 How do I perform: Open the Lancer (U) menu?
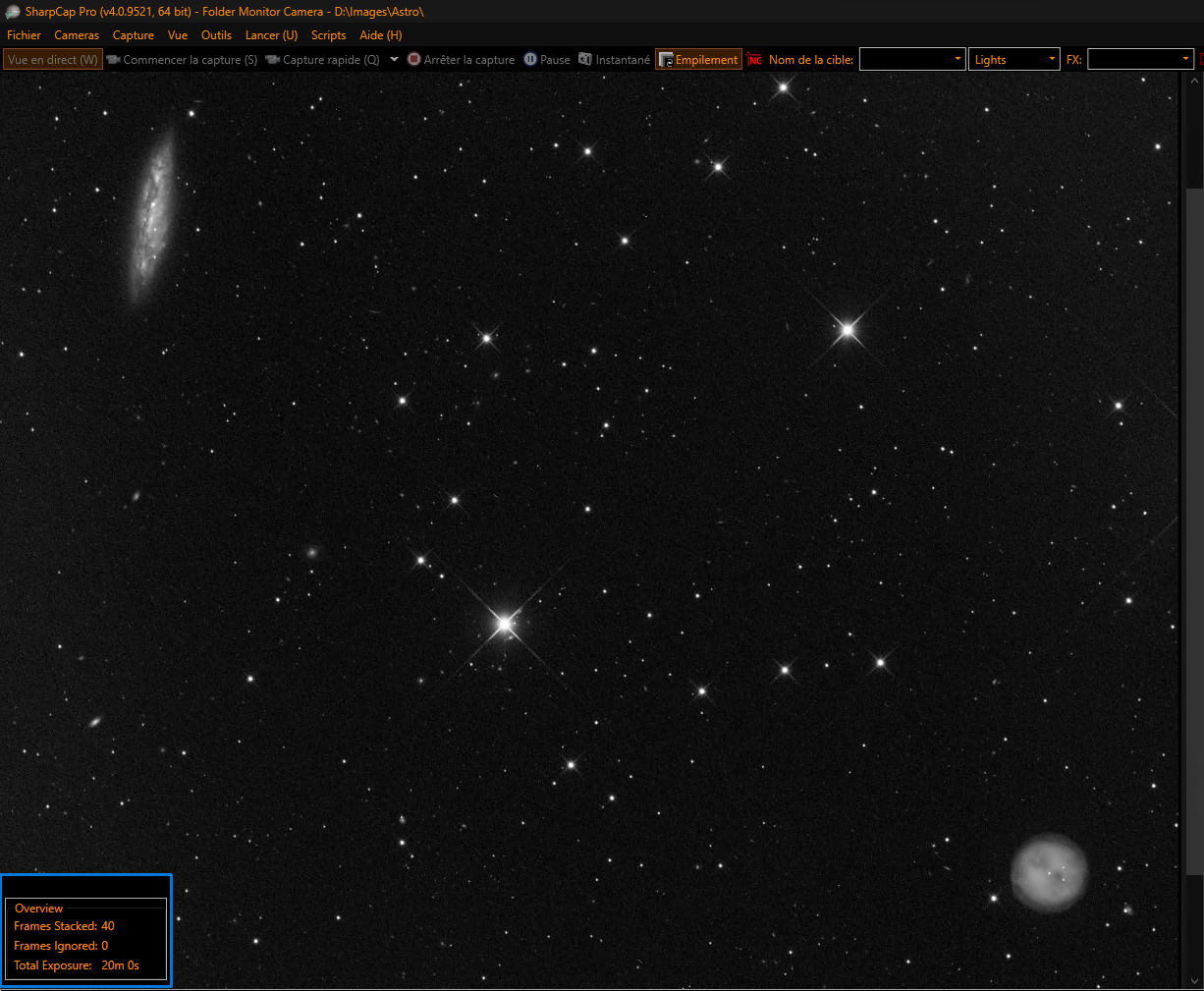pos(271,35)
